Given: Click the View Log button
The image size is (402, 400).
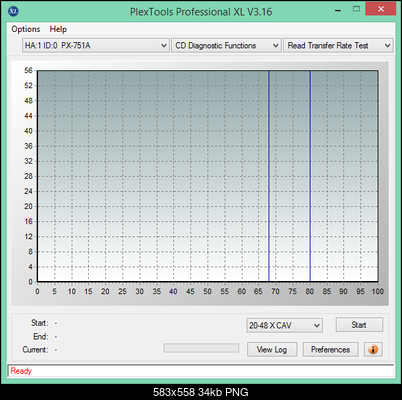Looking at the screenshot, I should 272,349.
